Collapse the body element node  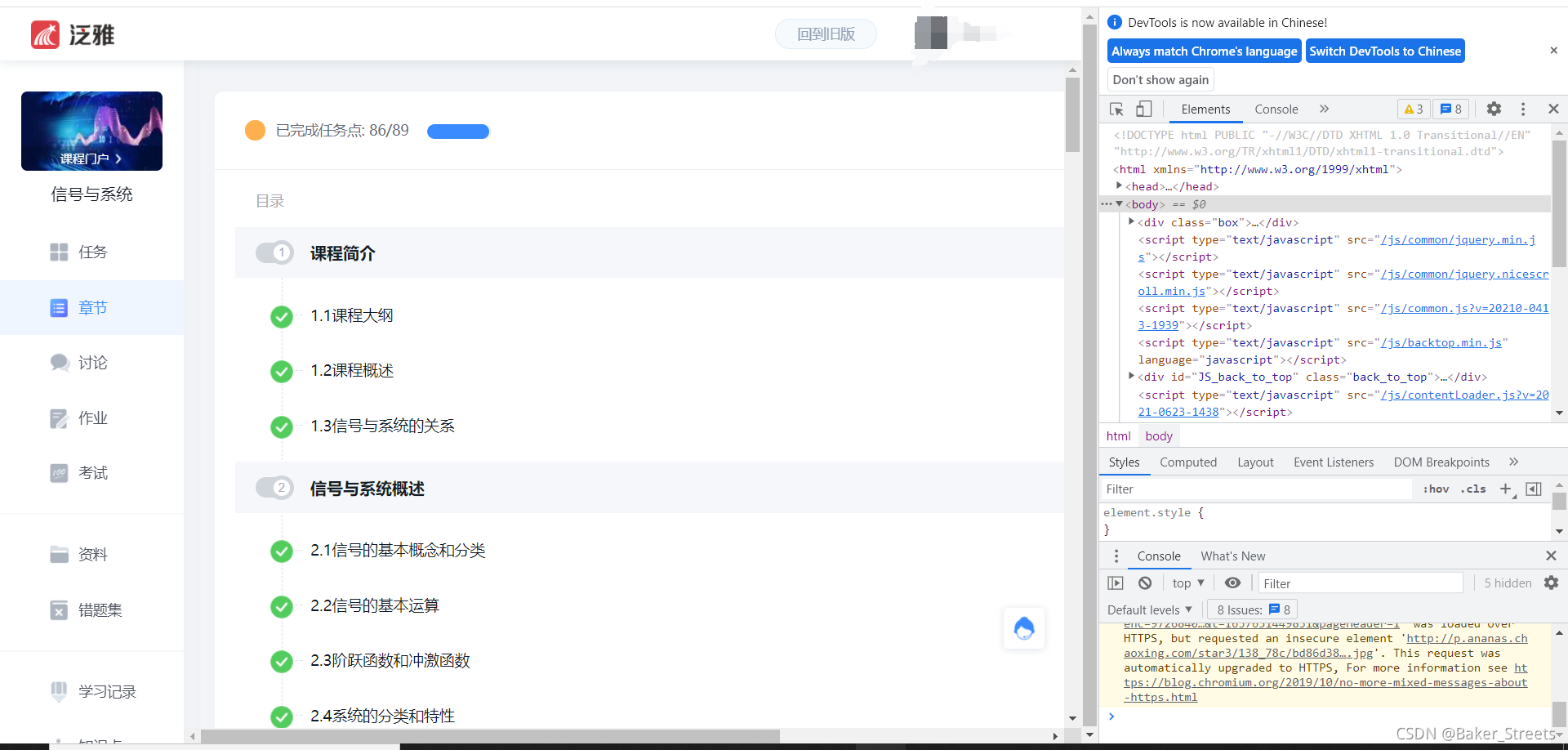pos(1119,204)
